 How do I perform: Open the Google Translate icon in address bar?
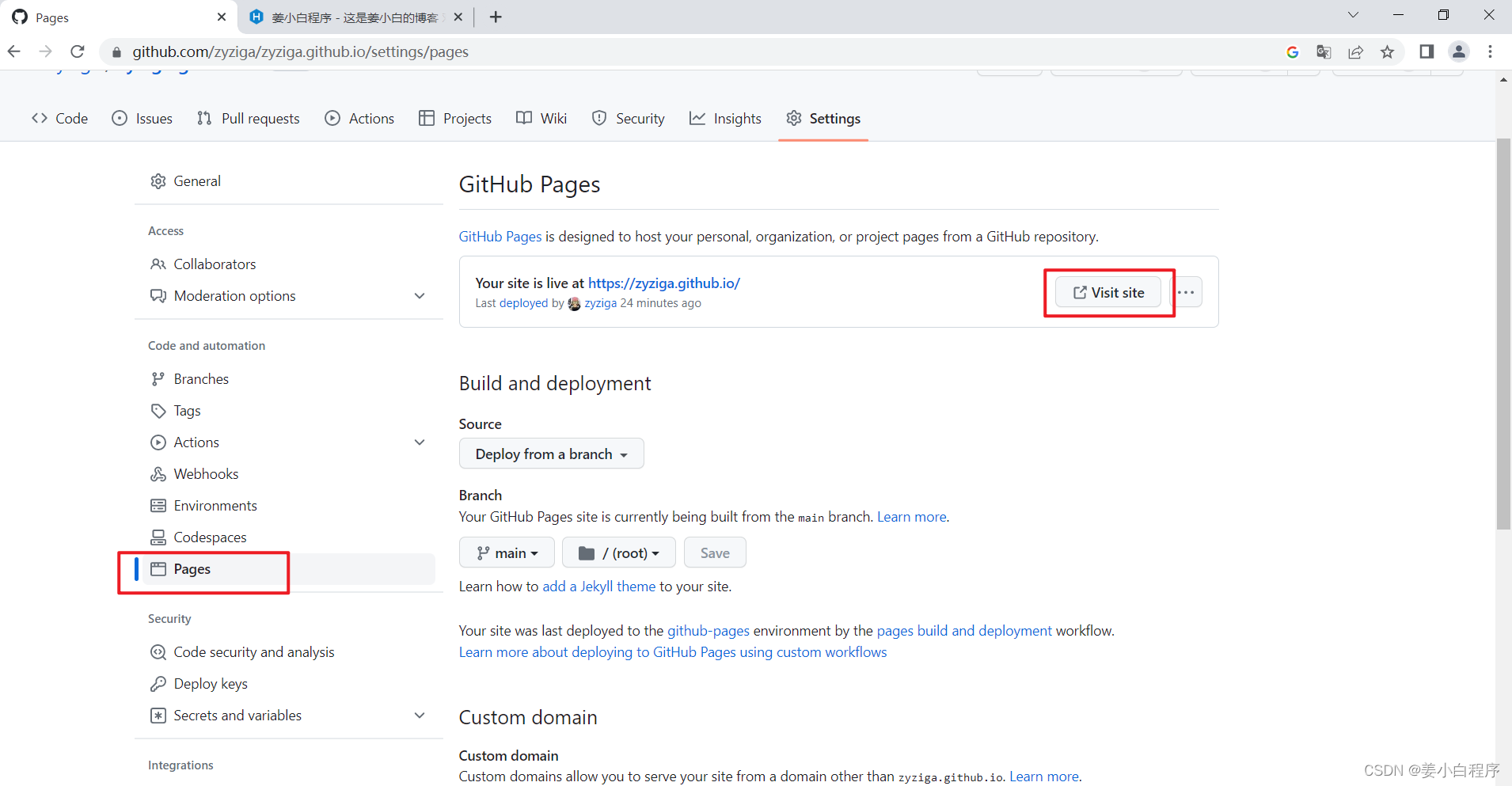tap(1324, 51)
